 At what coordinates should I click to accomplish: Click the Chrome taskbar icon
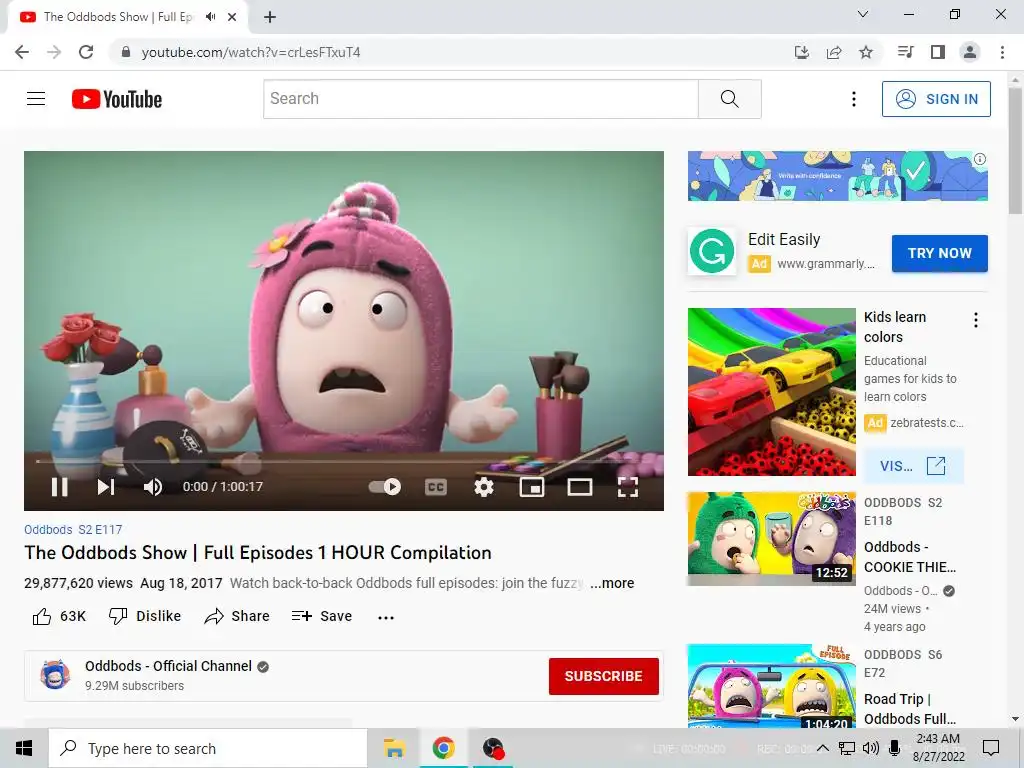click(443, 748)
